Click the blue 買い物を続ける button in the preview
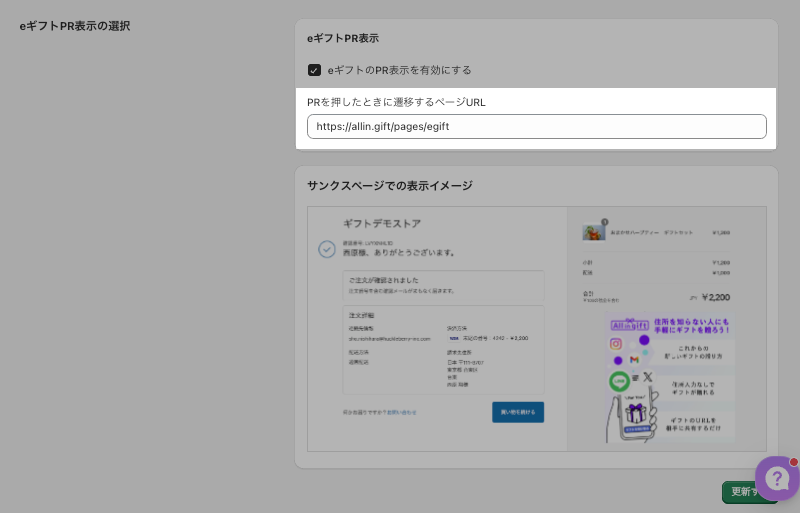Image resolution: width=800 pixels, height=513 pixels. coord(518,411)
